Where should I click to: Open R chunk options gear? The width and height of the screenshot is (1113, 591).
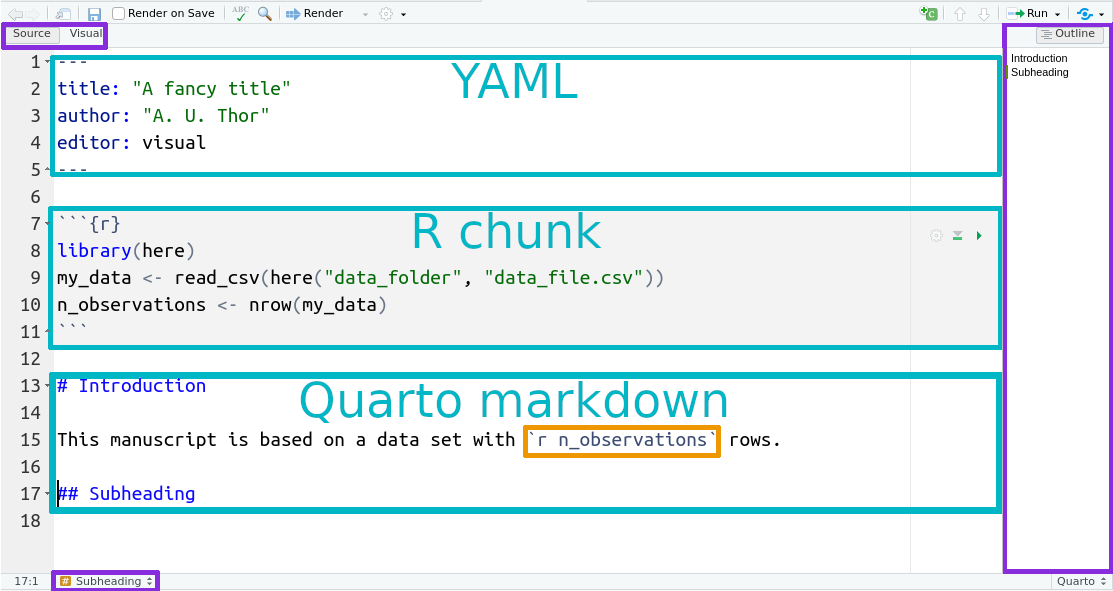pyautogui.click(x=936, y=236)
